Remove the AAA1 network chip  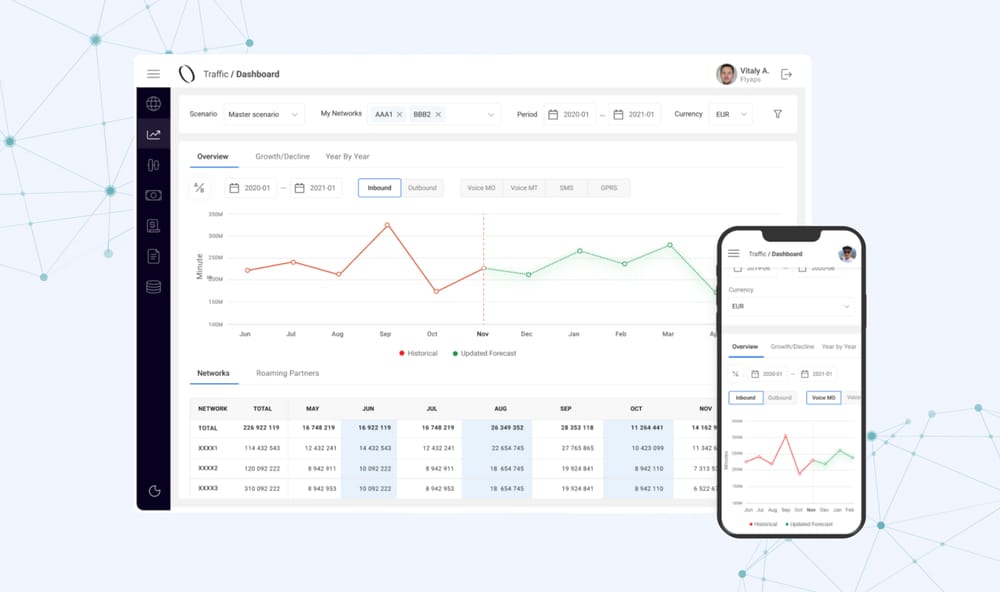click(399, 114)
